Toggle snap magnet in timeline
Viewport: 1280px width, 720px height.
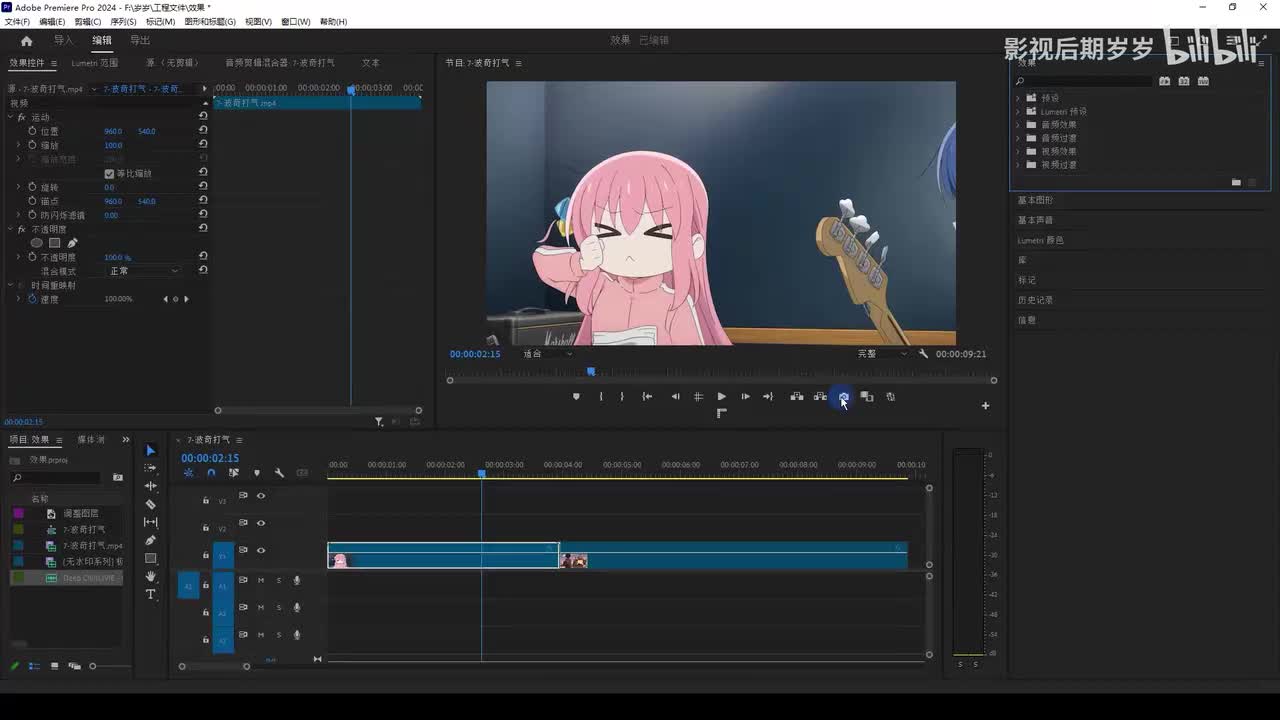coord(211,473)
